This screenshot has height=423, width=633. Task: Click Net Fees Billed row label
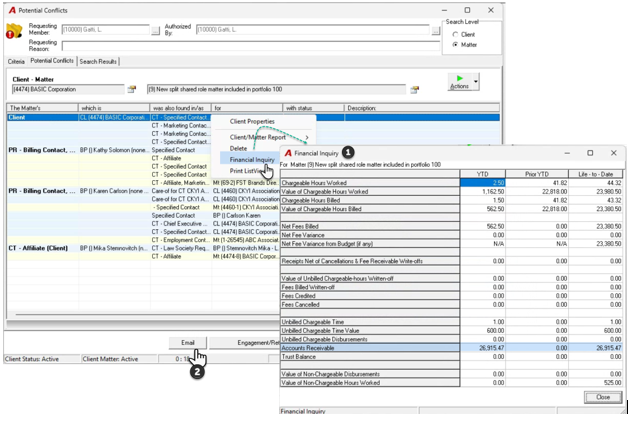370,226
